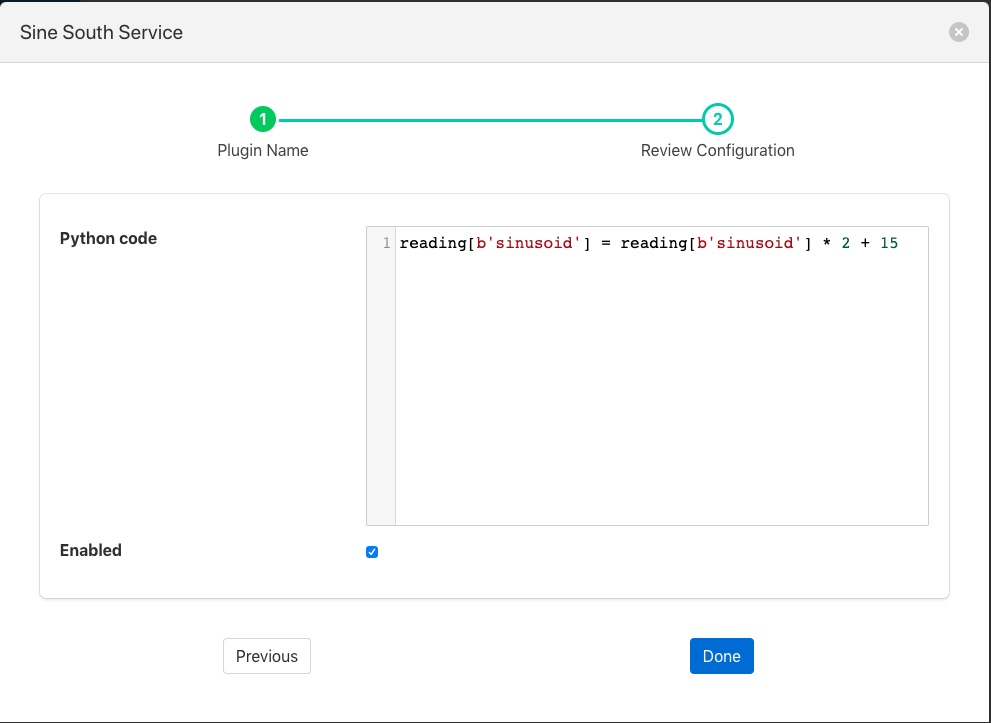The image size is (991, 723).
Task: Go to the Plugin Name step label
Action: [x=263, y=151]
